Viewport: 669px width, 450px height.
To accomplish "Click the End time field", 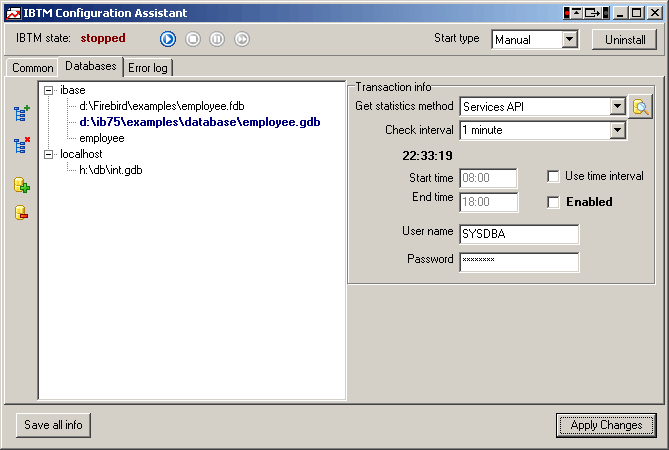I will [488, 202].
